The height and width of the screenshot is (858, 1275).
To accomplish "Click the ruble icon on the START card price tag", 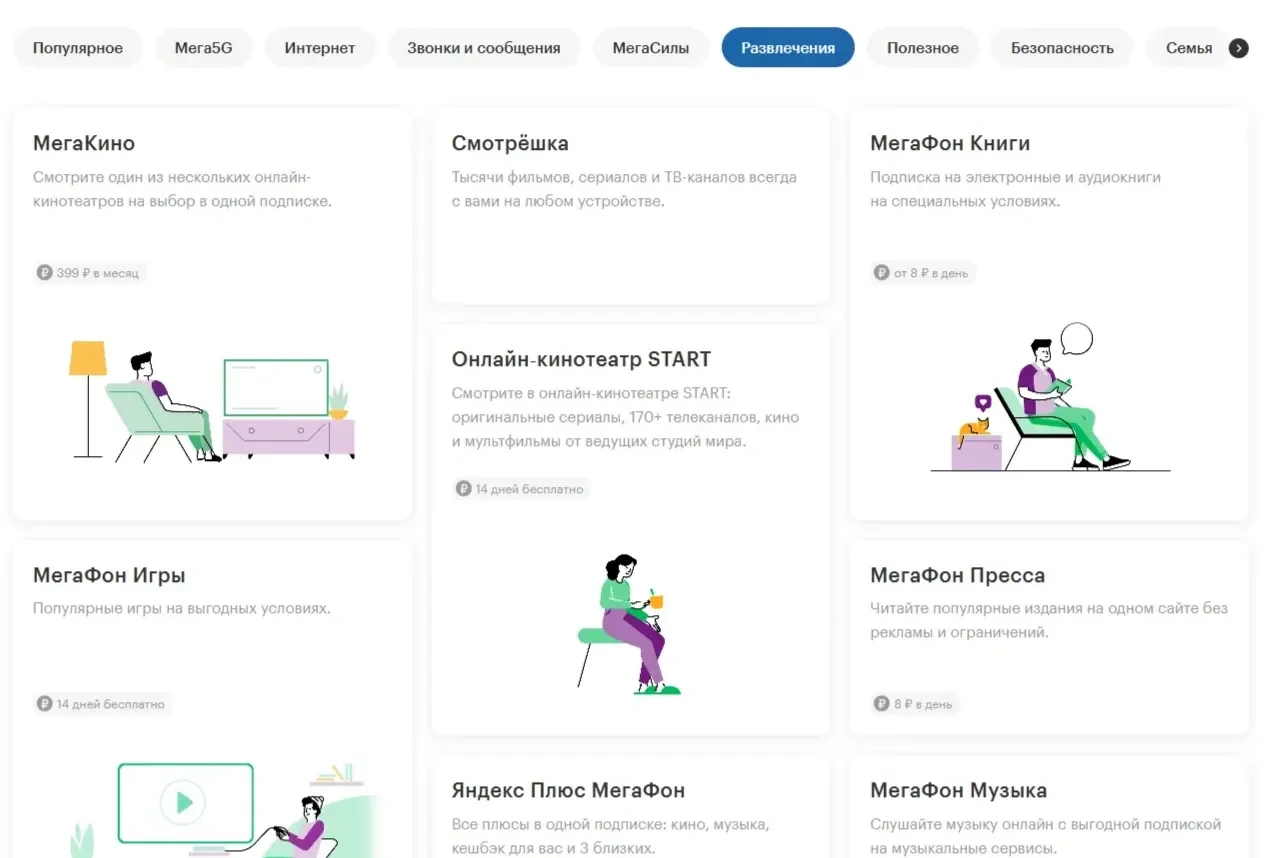I will (463, 489).
